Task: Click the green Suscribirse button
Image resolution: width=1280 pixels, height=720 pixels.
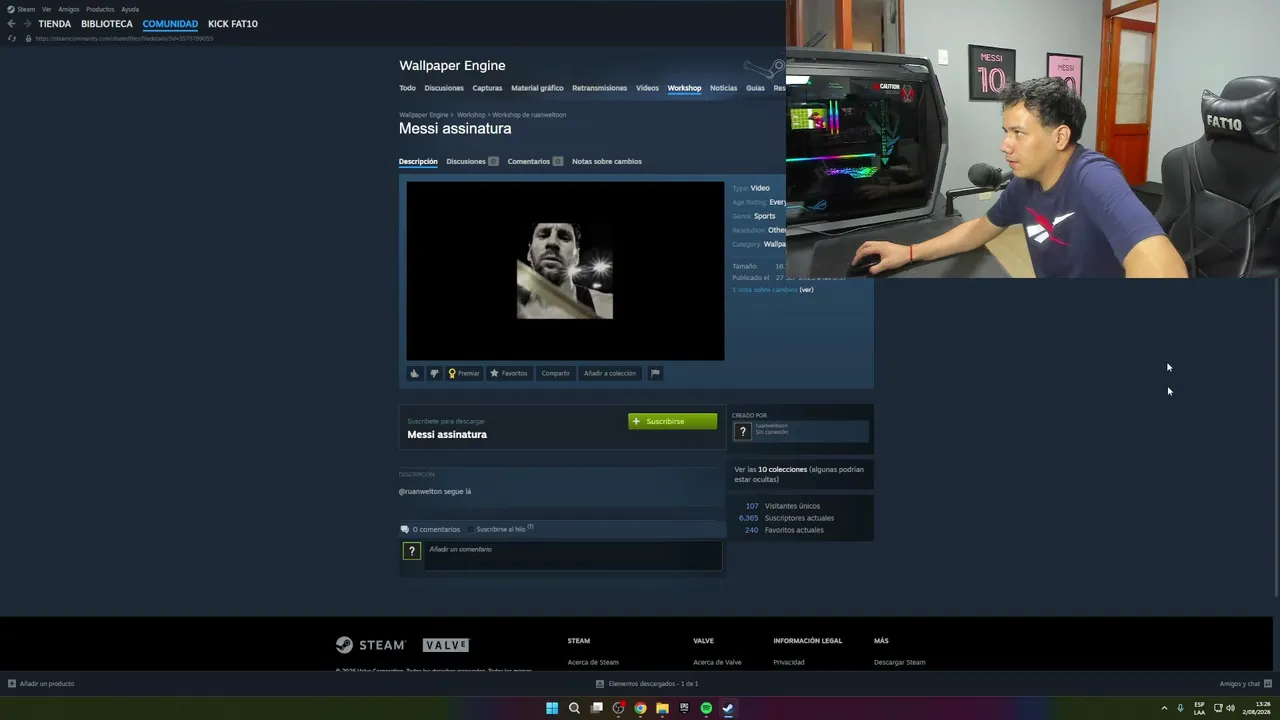Action: click(x=673, y=421)
